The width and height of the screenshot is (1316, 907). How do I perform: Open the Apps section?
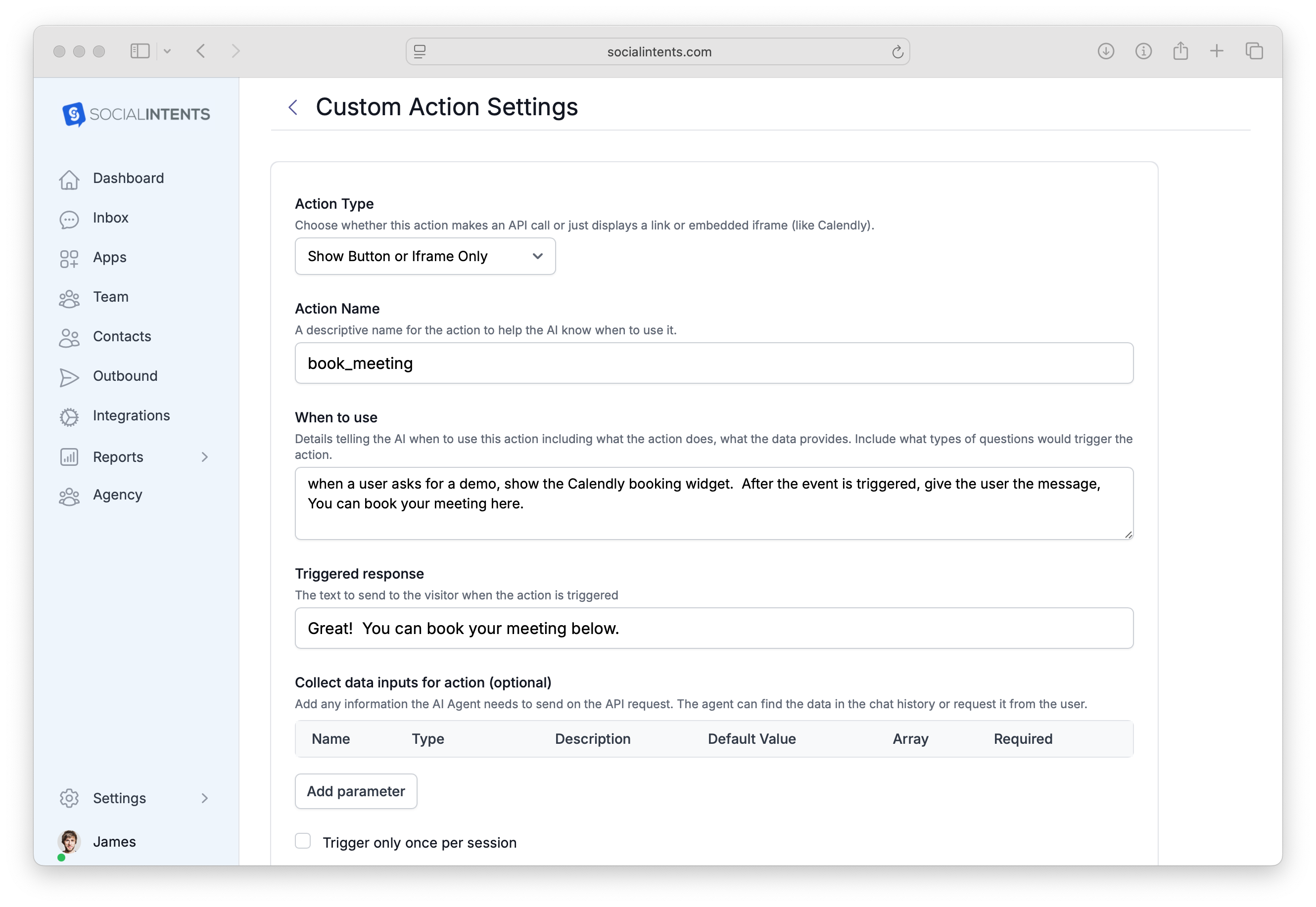tap(109, 257)
